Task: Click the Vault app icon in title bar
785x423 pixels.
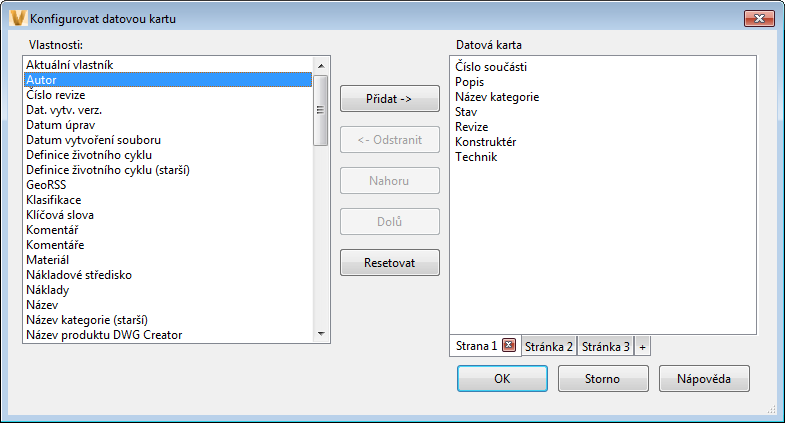Action: (x=18, y=18)
